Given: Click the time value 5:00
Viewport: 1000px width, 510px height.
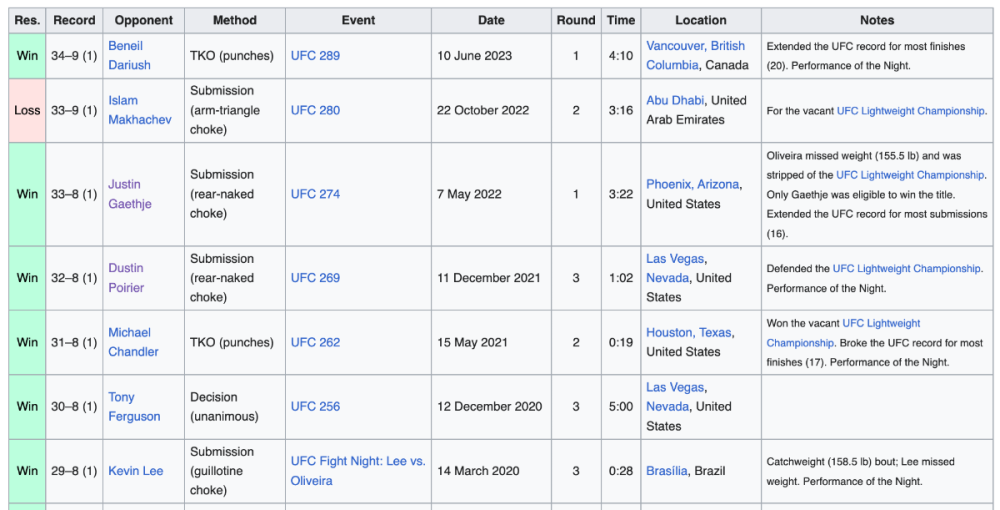Looking at the screenshot, I should (621, 407).
